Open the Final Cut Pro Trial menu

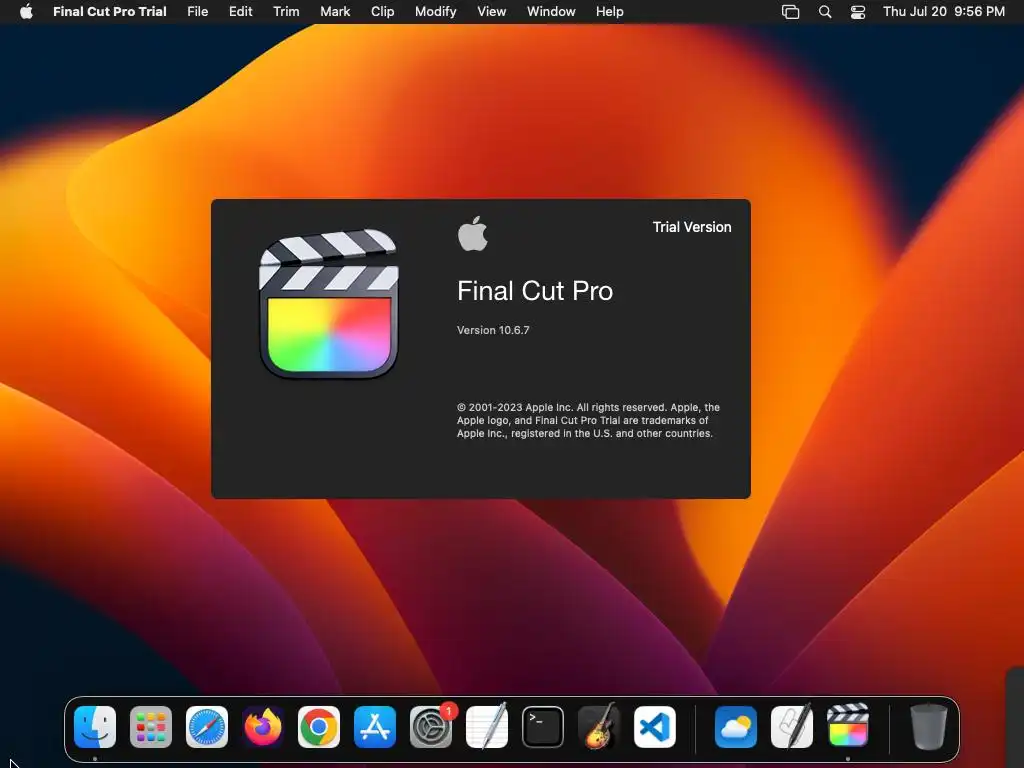(110, 11)
